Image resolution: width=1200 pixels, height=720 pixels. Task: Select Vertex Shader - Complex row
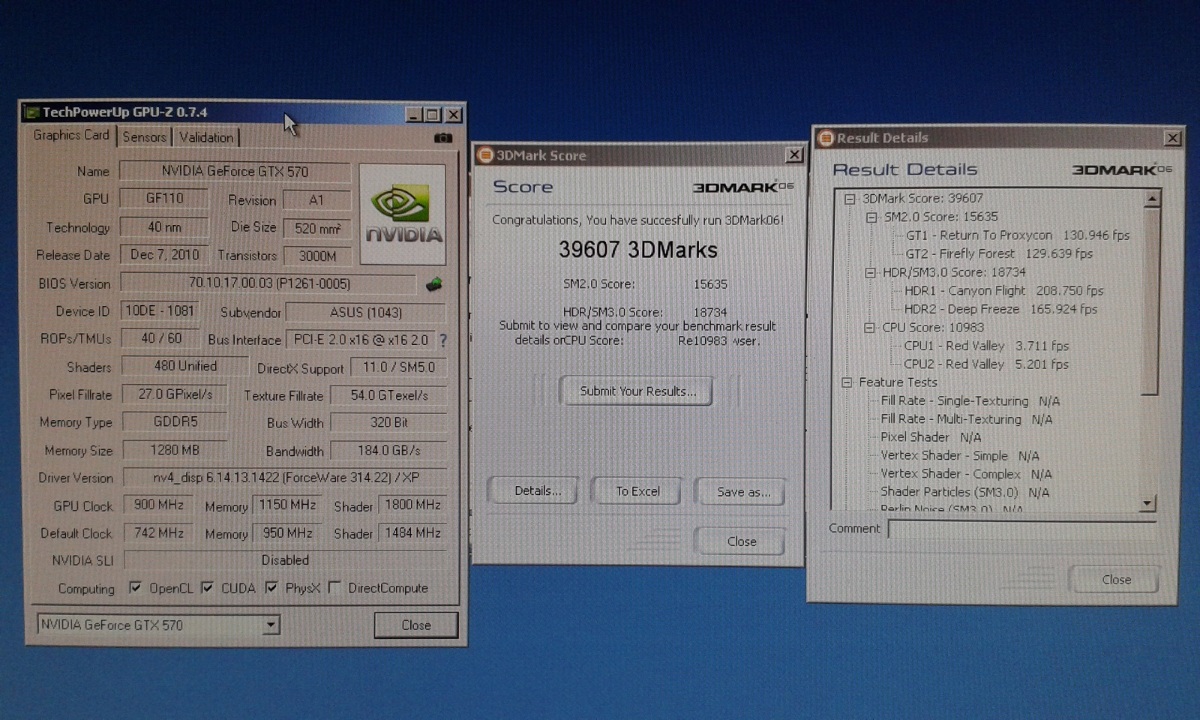click(966, 473)
